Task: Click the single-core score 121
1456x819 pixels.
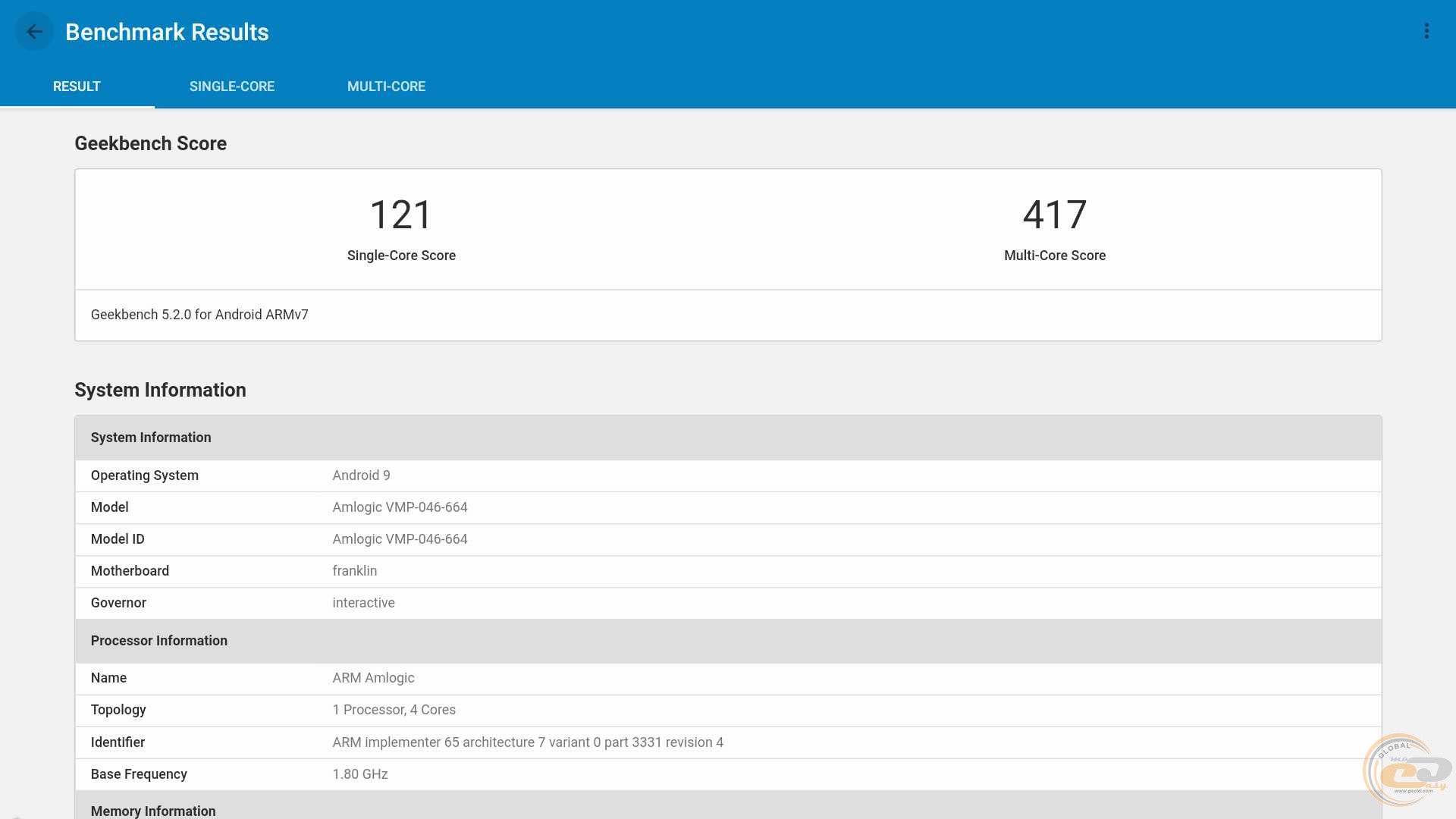Action: point(401,215)
